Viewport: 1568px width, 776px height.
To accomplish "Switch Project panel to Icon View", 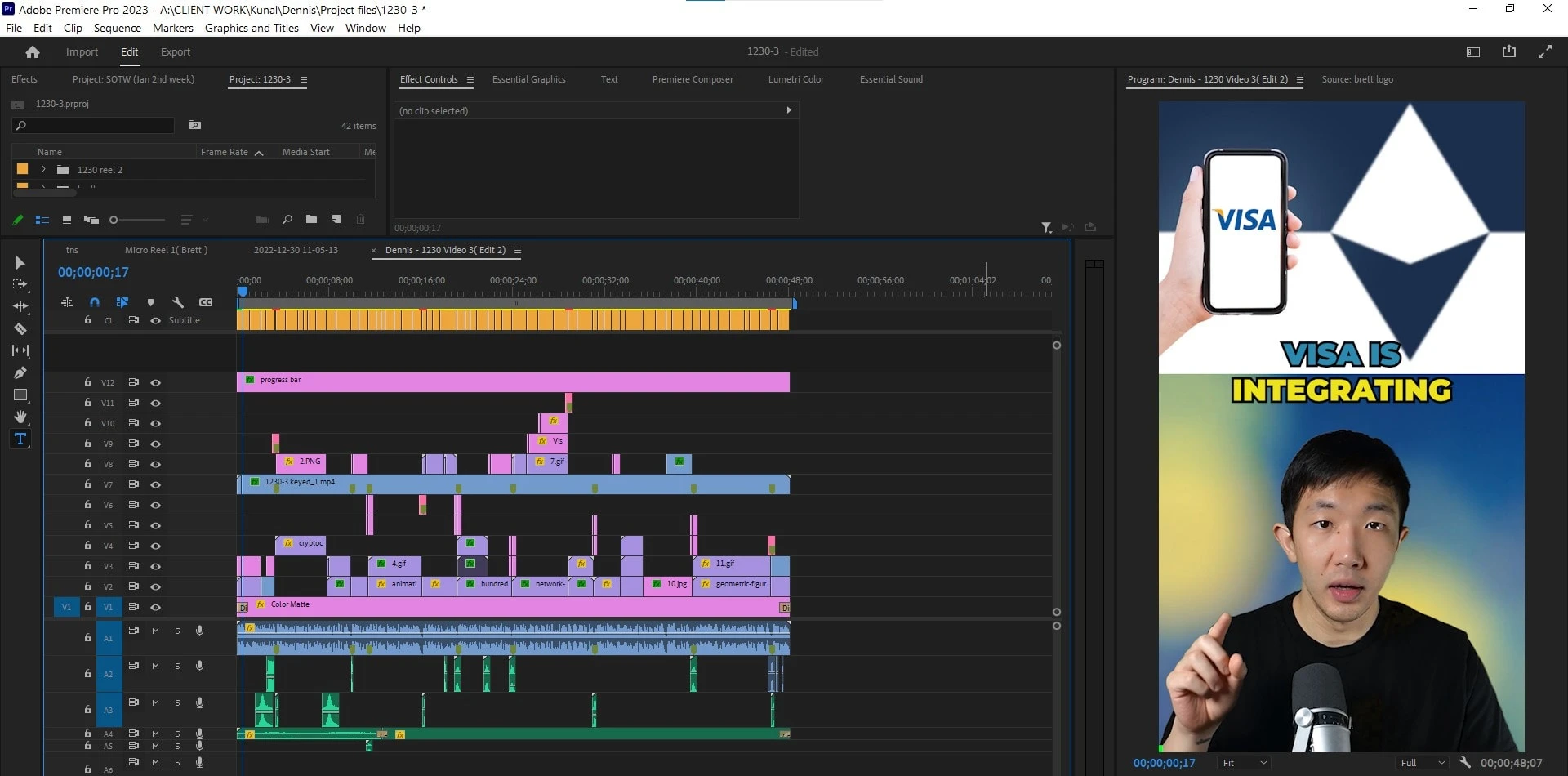I will pos(67,220).
